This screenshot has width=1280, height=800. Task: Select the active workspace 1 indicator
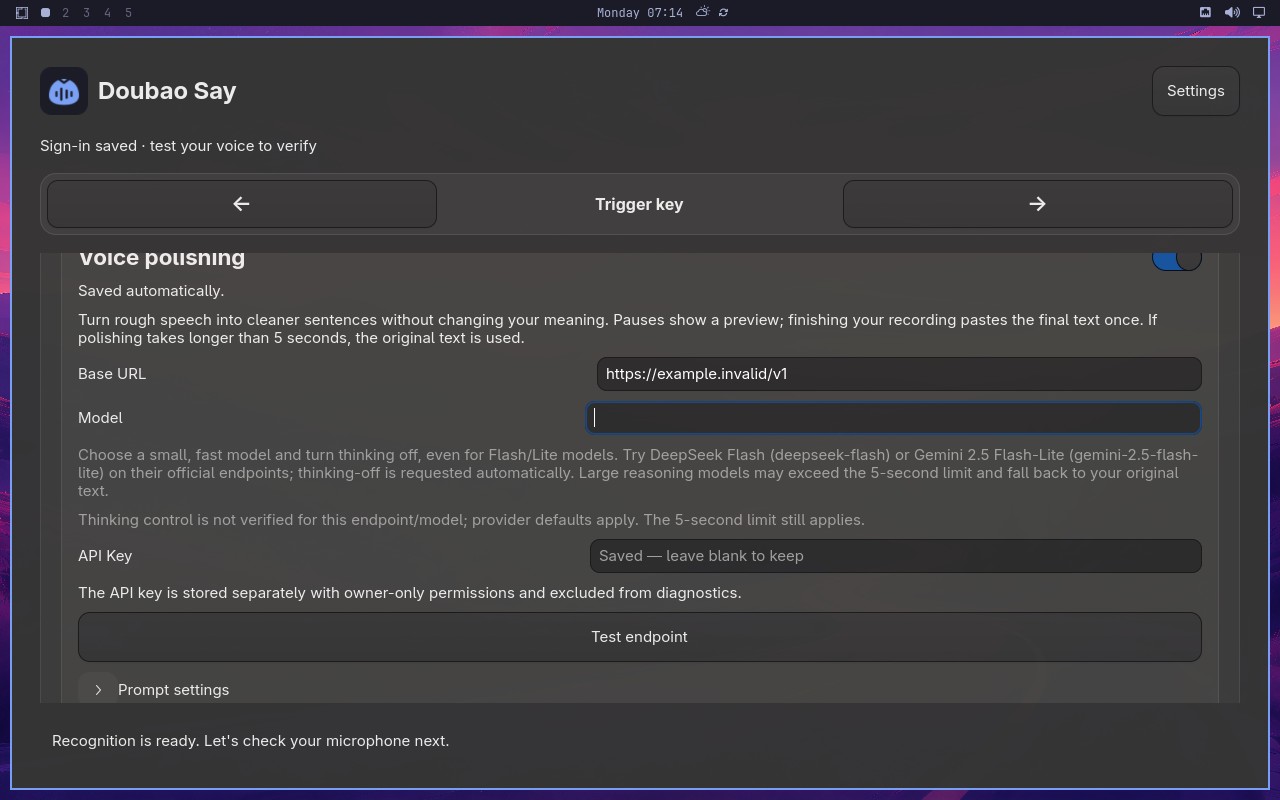click(x=45, y=13)
